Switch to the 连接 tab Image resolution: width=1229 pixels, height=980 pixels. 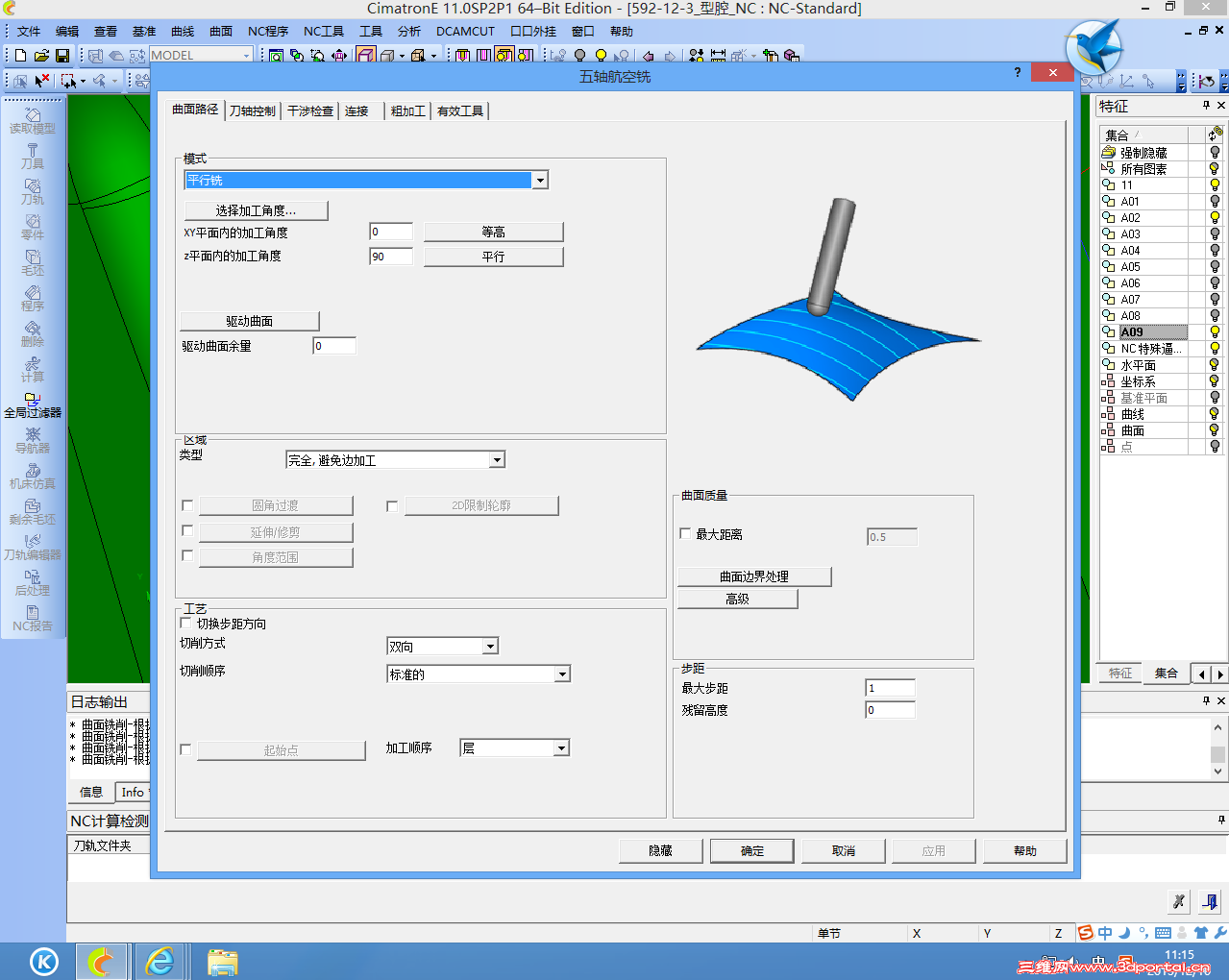(356, 111)
